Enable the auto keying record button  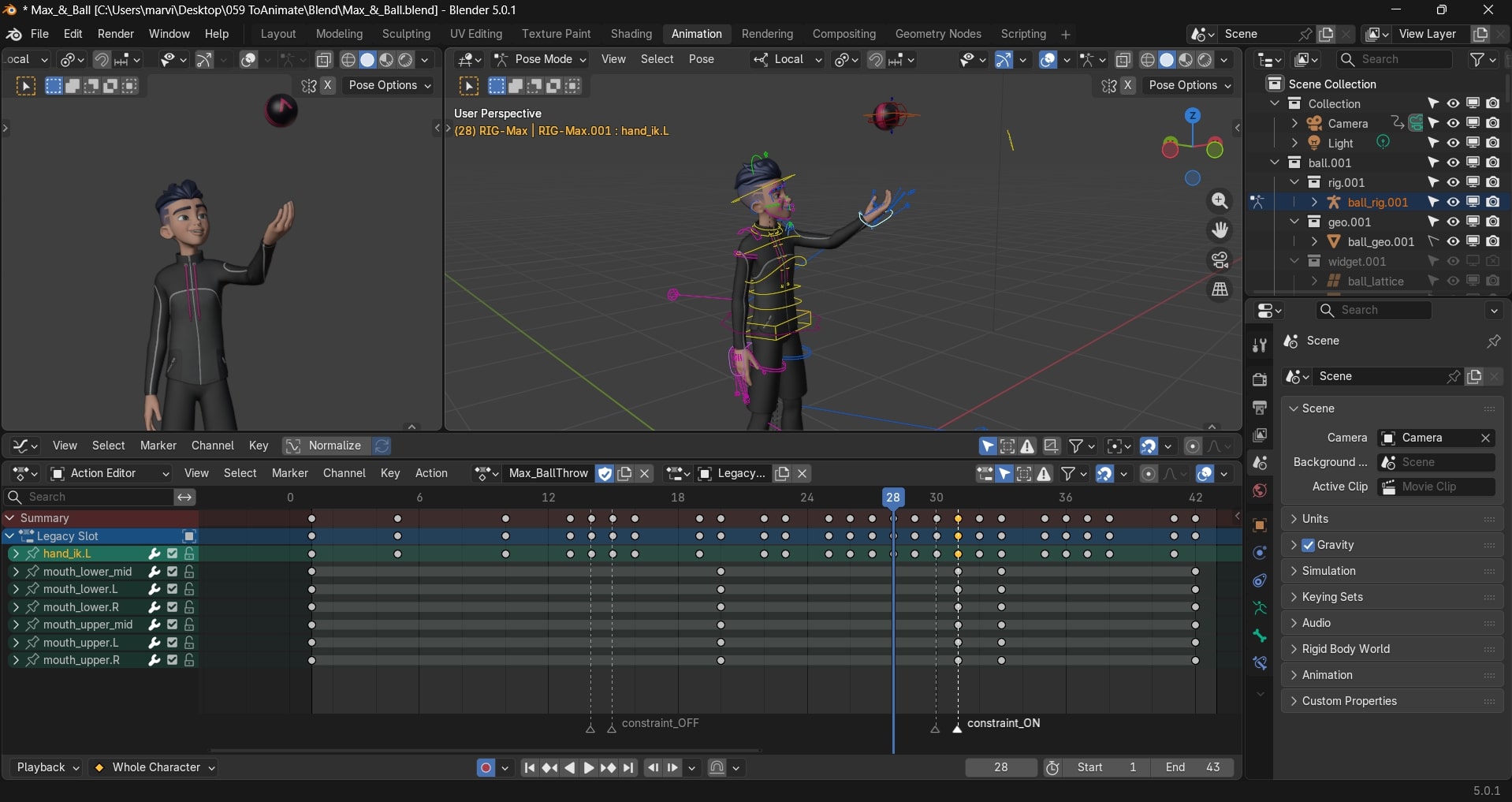[486, 768]
